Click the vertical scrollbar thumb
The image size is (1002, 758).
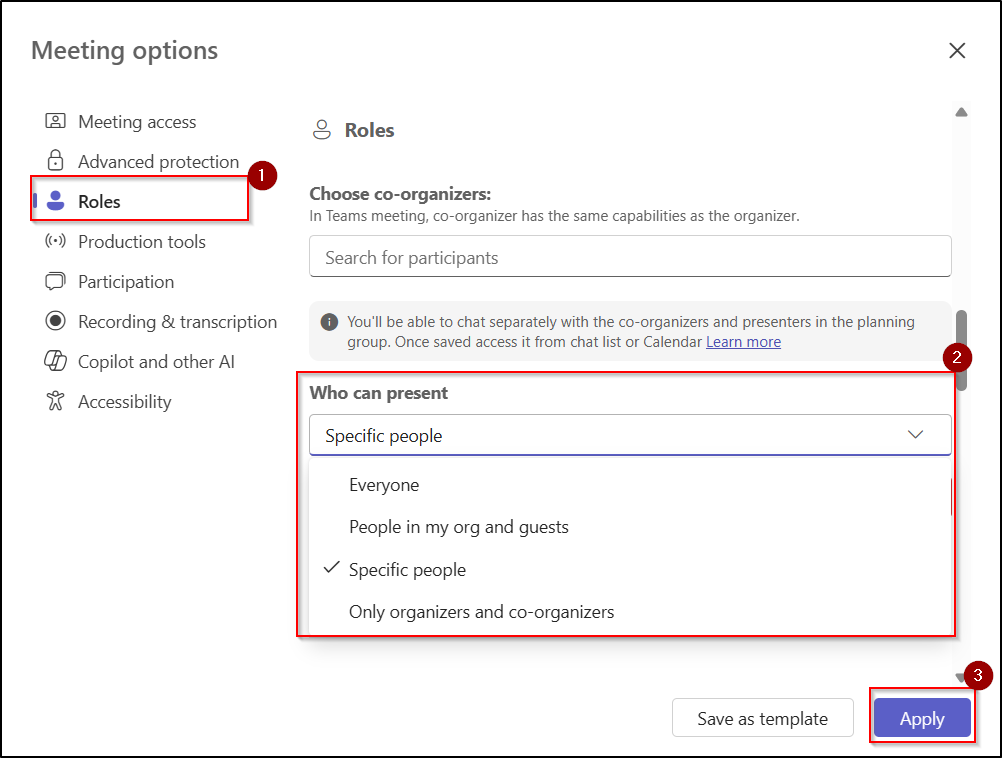coord(961,350)
